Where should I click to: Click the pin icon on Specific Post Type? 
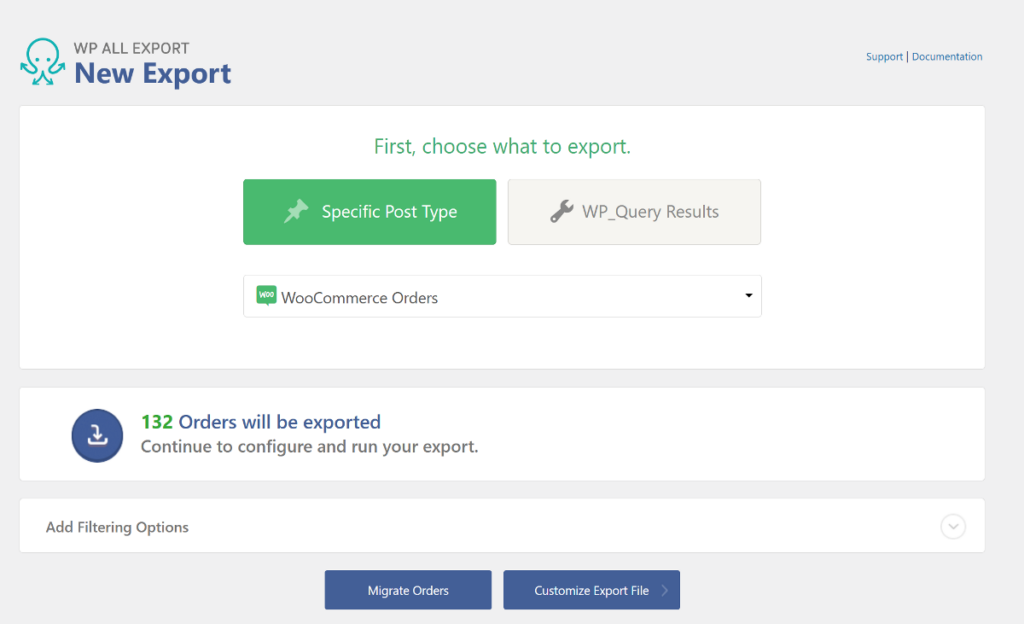click(295, 211)
